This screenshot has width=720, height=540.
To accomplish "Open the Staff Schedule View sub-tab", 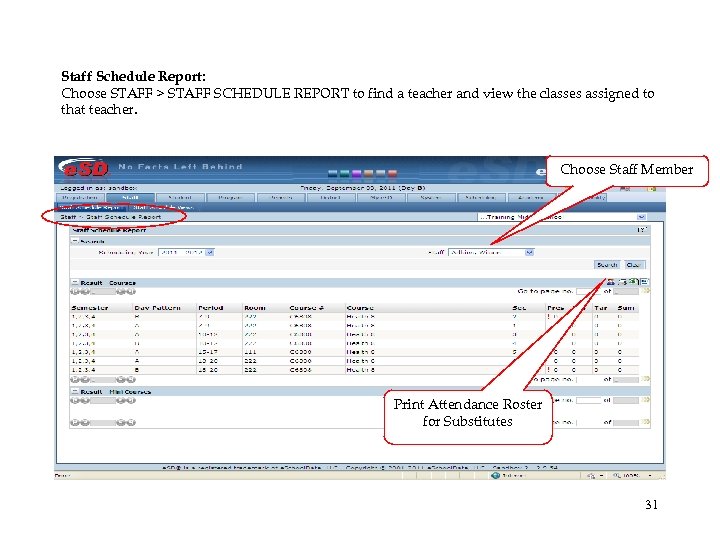I will coord(163,208).
